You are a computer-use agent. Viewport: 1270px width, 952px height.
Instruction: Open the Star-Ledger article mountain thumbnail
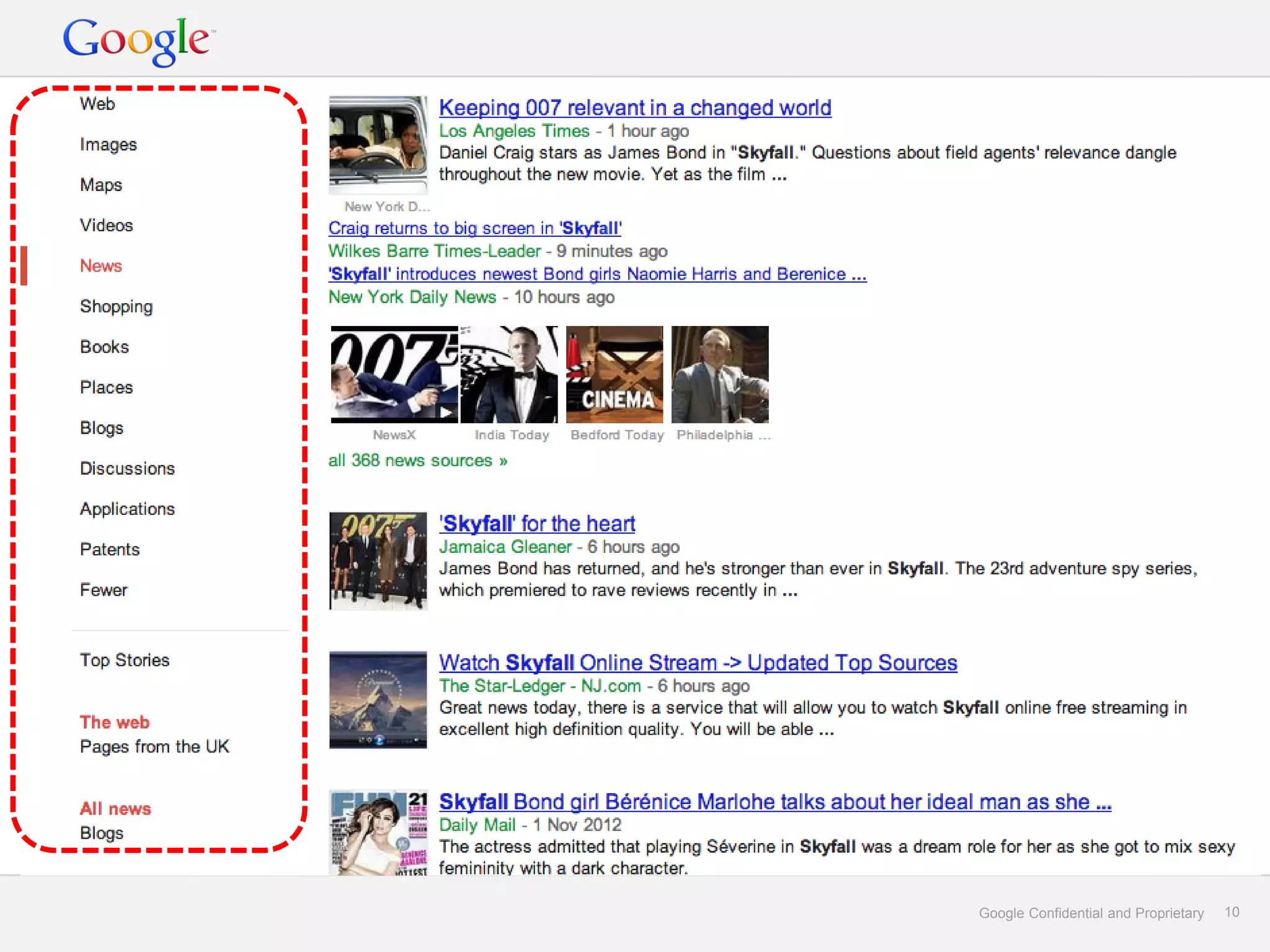click(x=378, y=700)
